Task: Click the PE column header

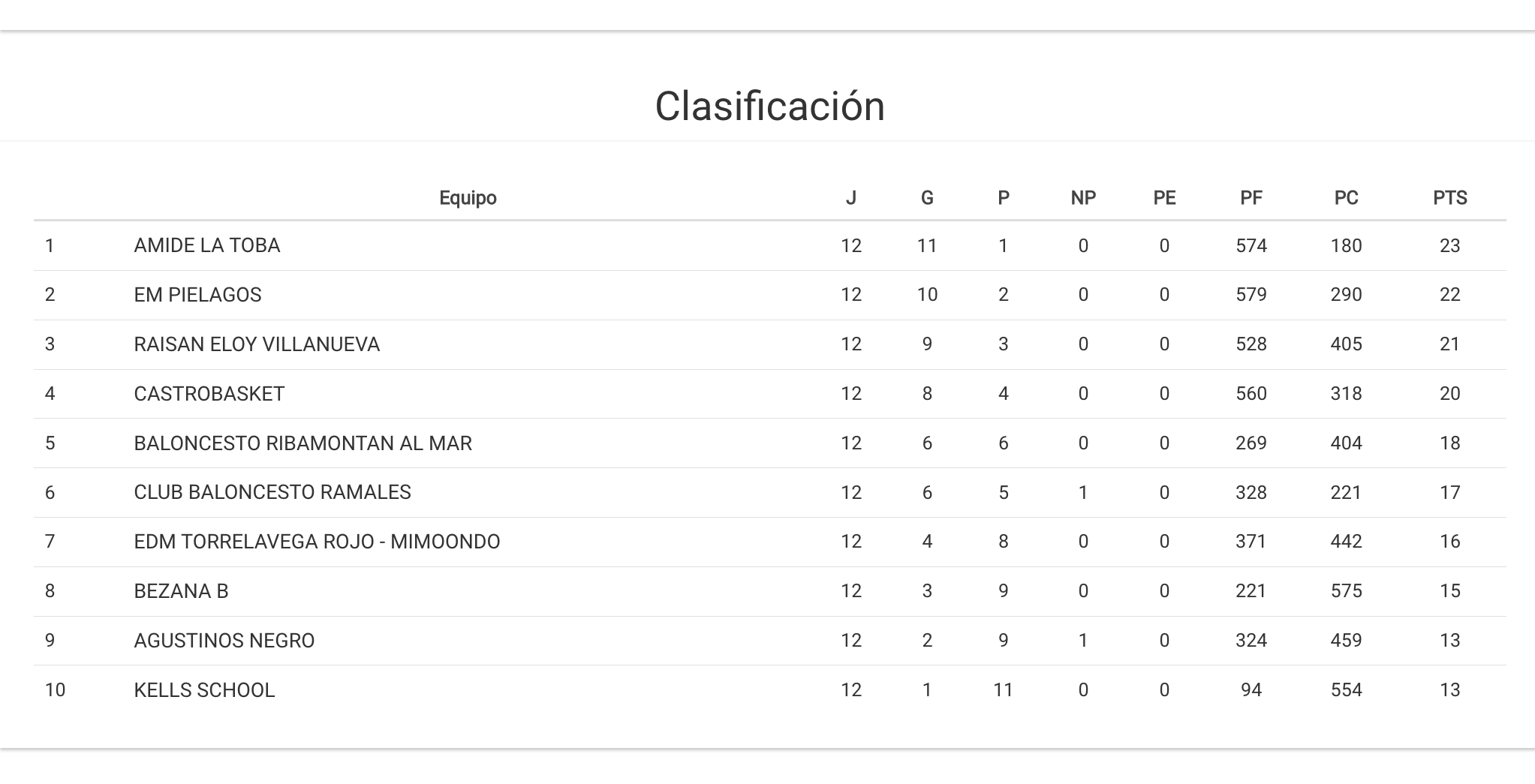Action: [x=1164, y=198]
